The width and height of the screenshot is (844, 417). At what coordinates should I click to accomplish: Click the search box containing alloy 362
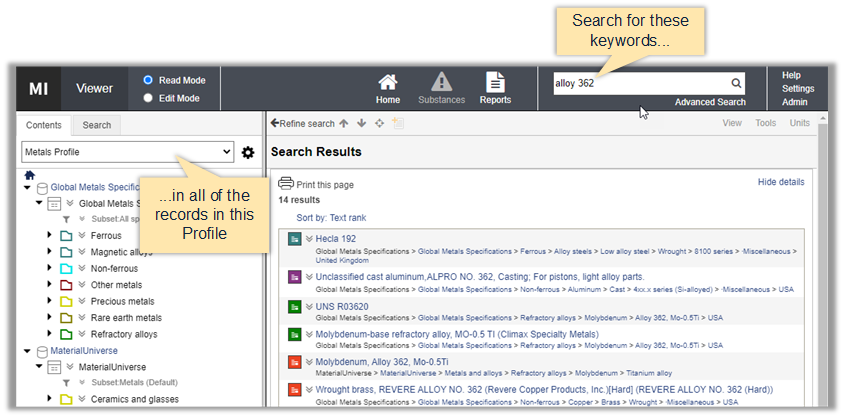(640, 83)
